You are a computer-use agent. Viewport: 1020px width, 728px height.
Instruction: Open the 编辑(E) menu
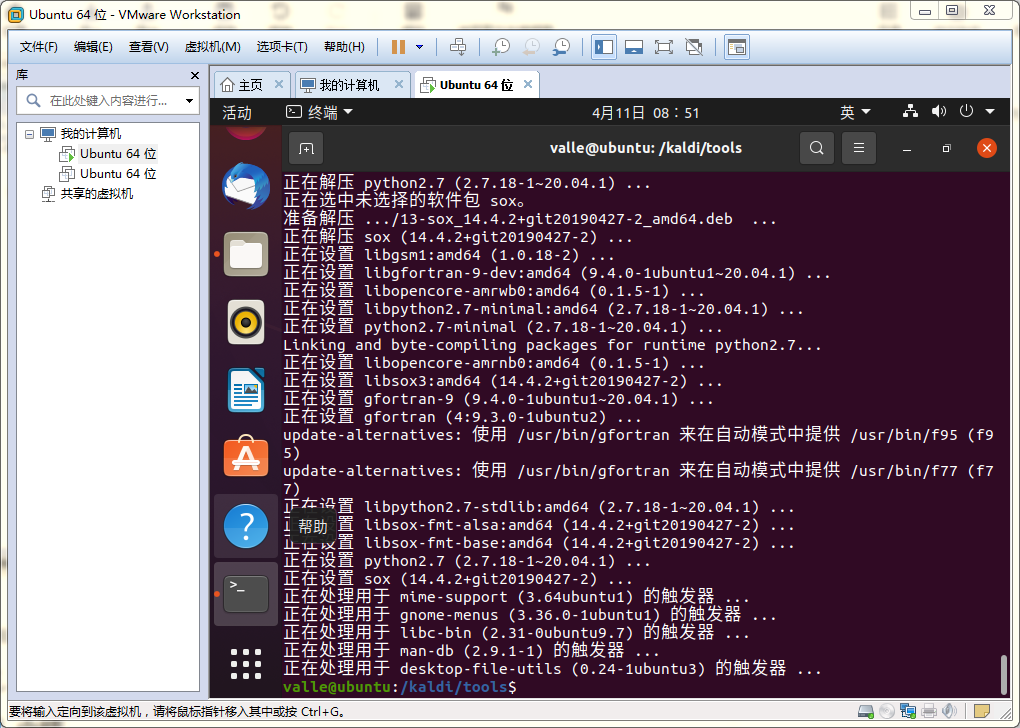93,47
